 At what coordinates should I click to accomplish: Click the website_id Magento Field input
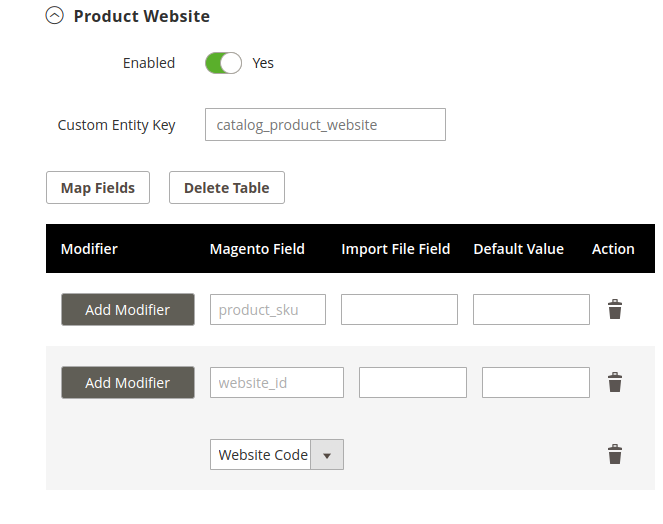[x=277, y=382]
